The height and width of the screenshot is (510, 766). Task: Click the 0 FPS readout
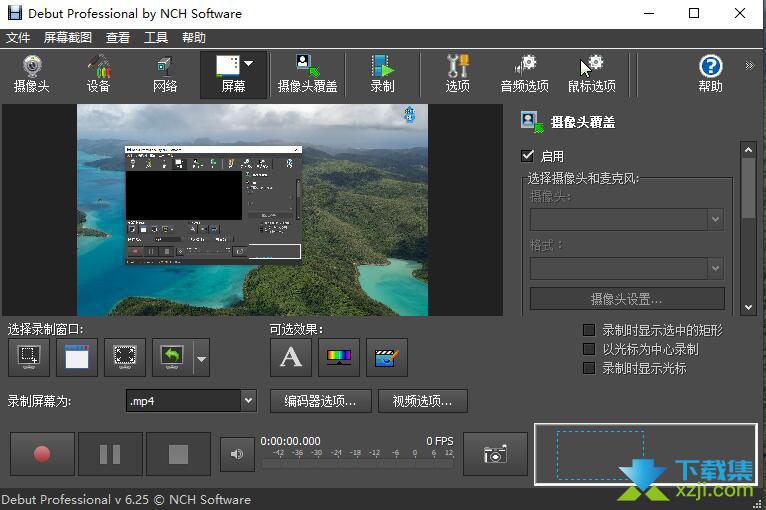440,441
